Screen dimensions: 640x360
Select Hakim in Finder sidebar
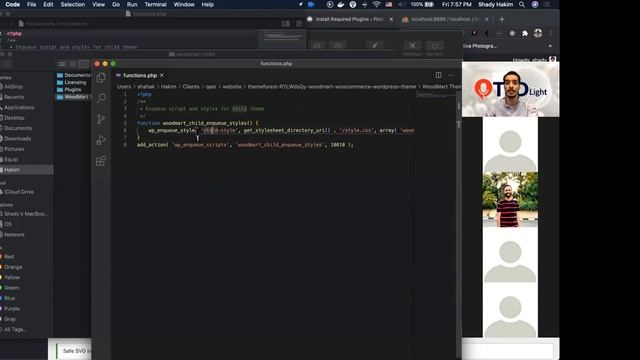coord(27,170)
